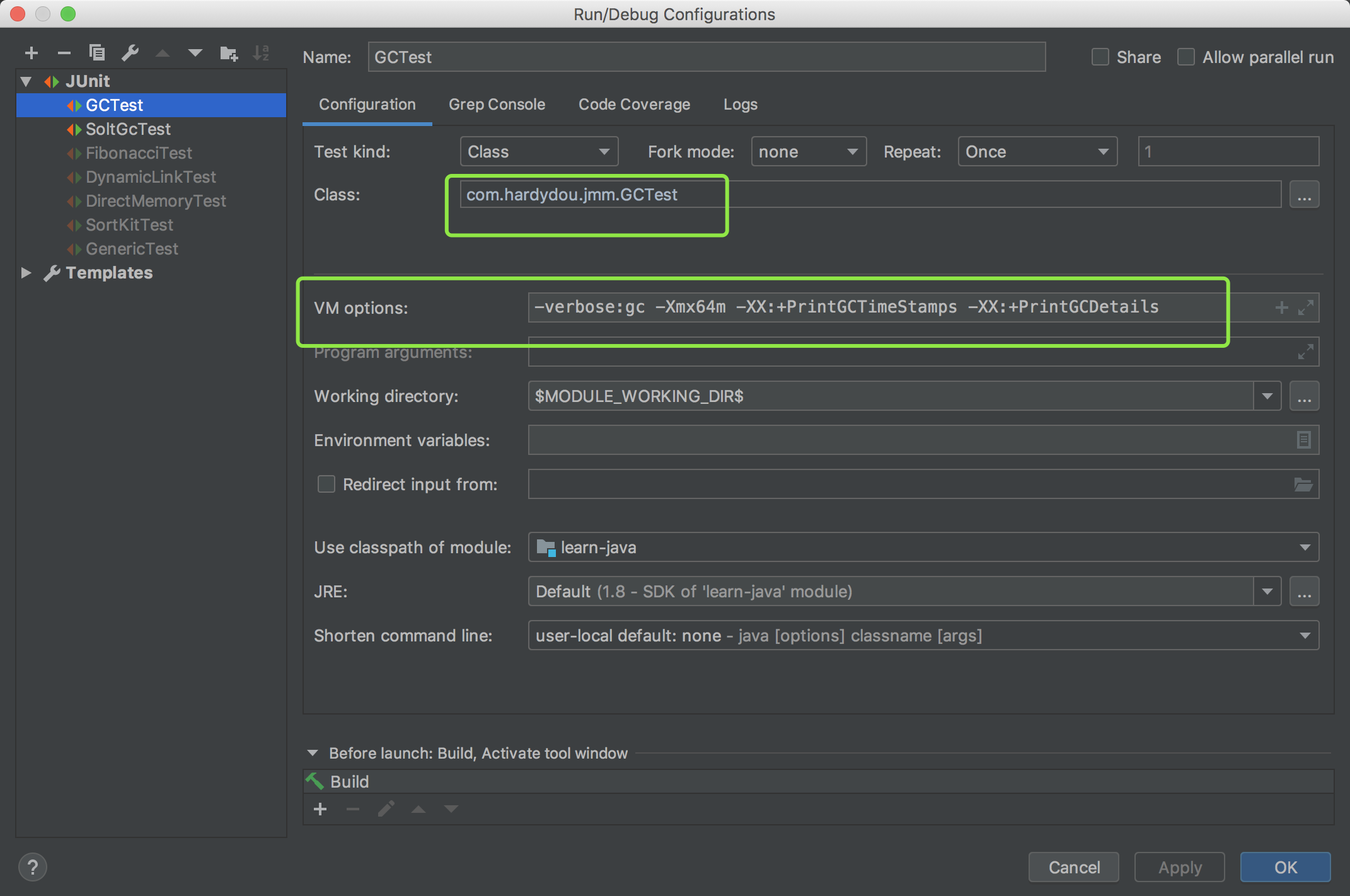Image resolution: width=1350 pixels, height=896 pixels.
Task: Expand the Templates tree node
Action: coord(26,273)
